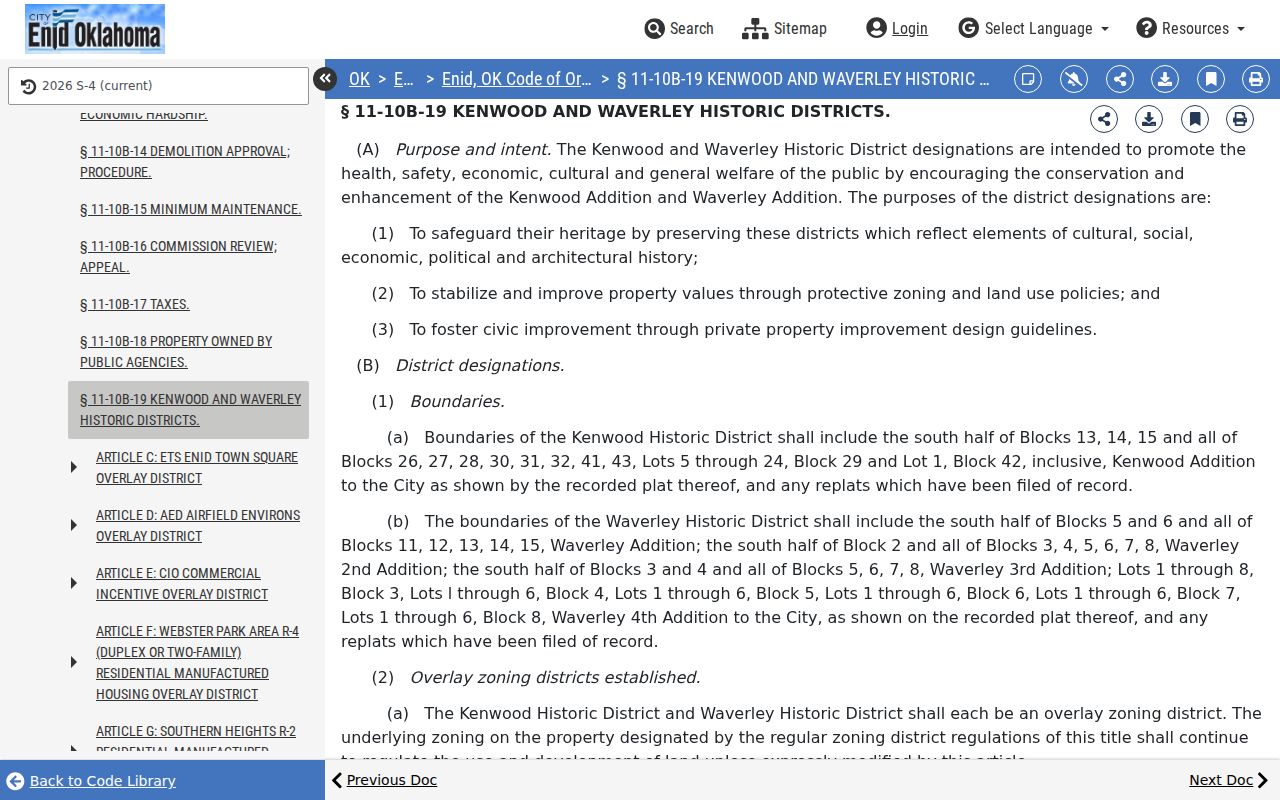Expand Article D: AED Airfield Environs arrow
This screenshot has height=800, width=1280.
74,525
